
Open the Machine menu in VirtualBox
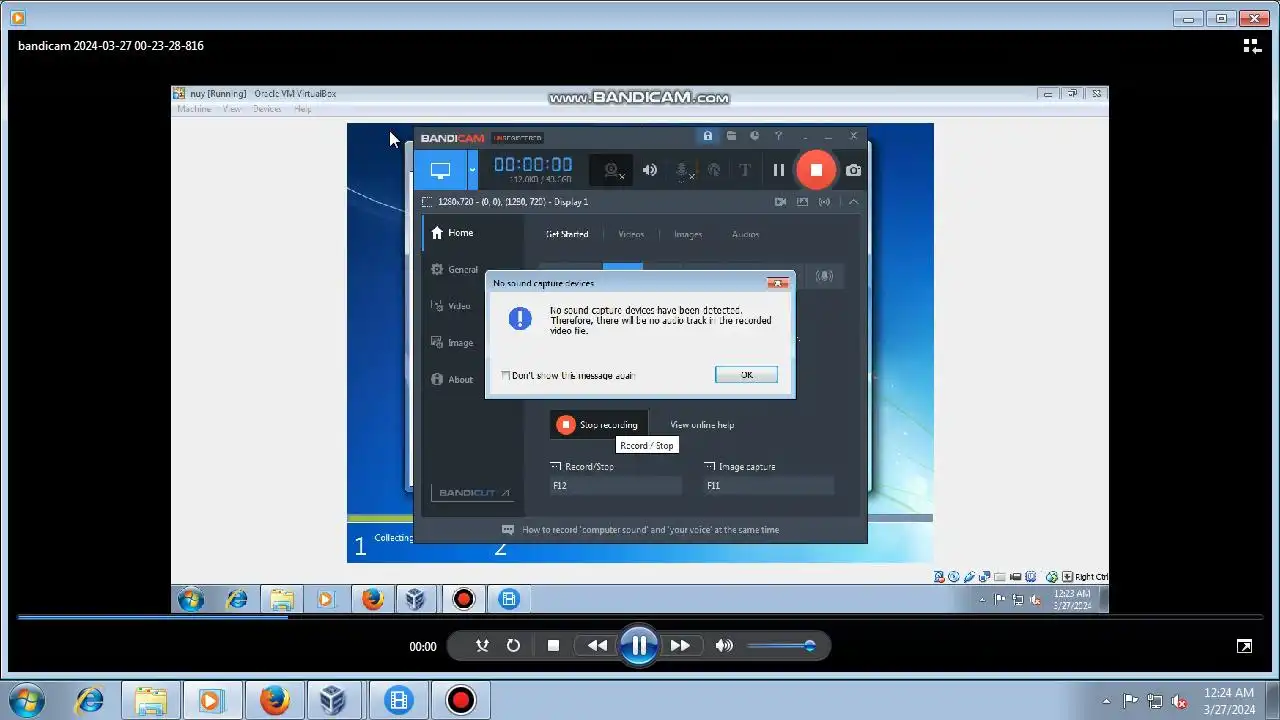(x=194, y=109)
